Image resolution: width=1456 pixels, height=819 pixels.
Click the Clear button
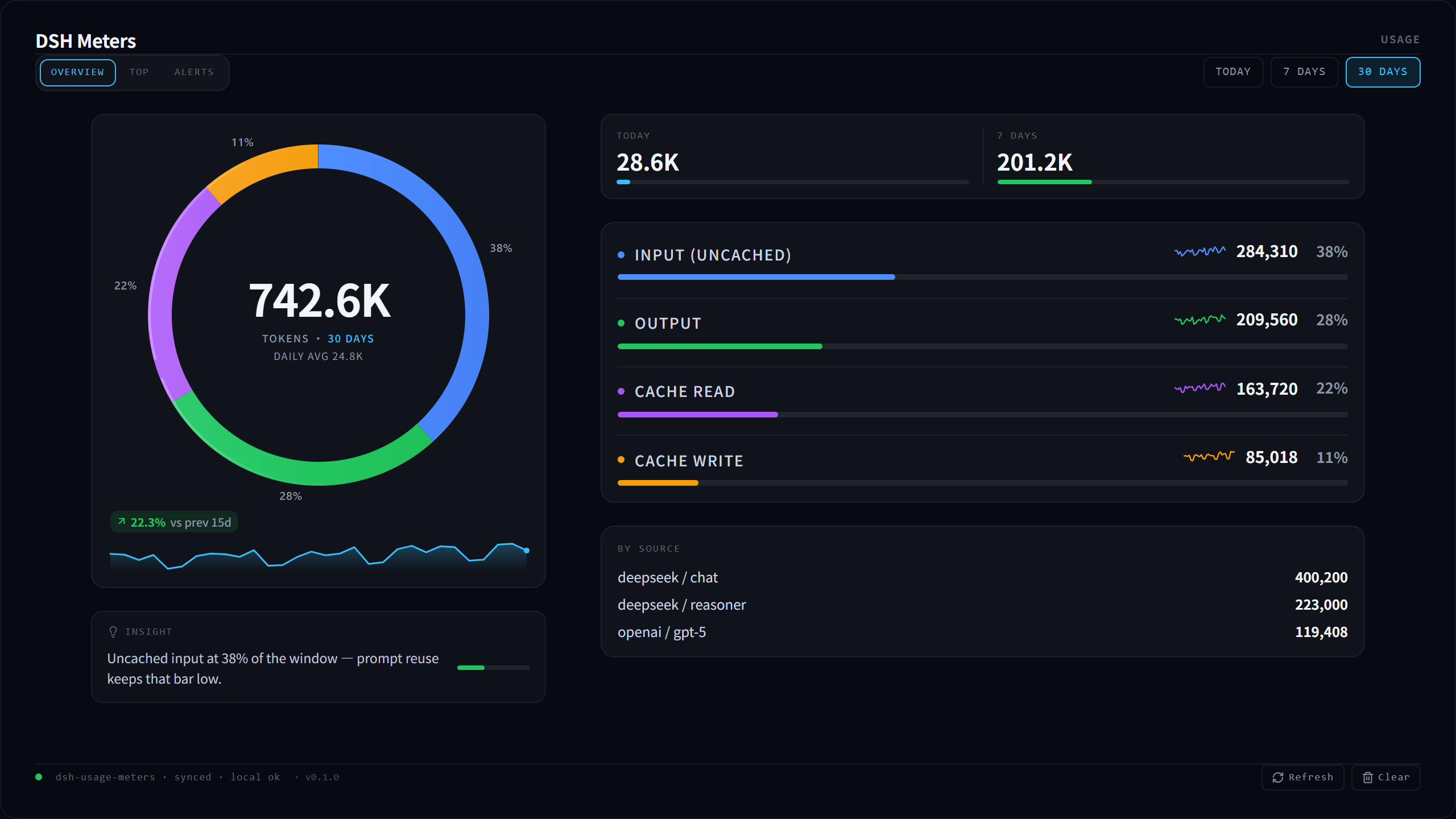[x=1385, y=777]
